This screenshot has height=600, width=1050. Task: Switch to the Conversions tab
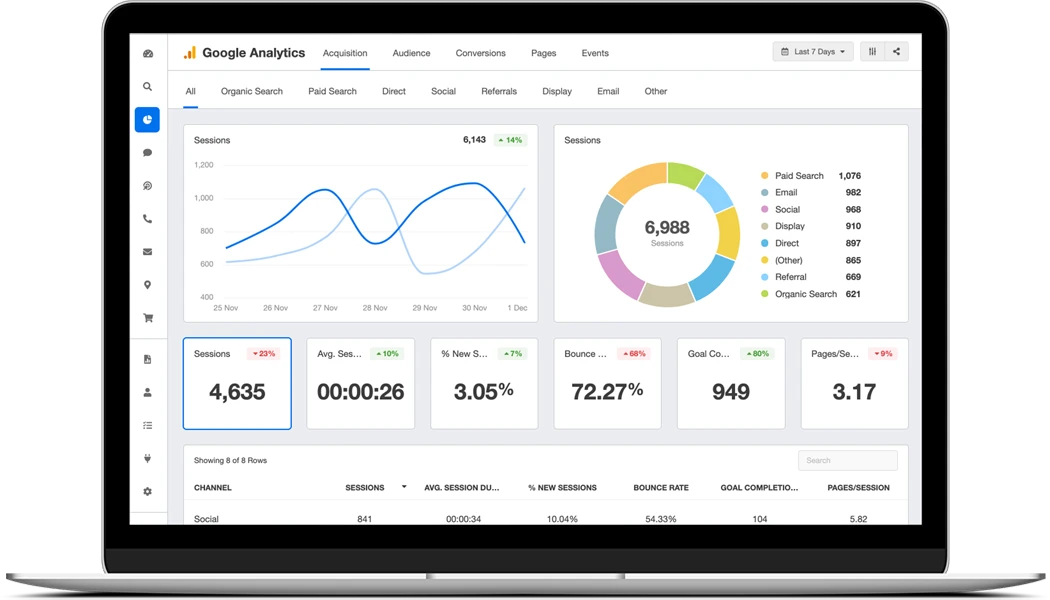(480, 53)
